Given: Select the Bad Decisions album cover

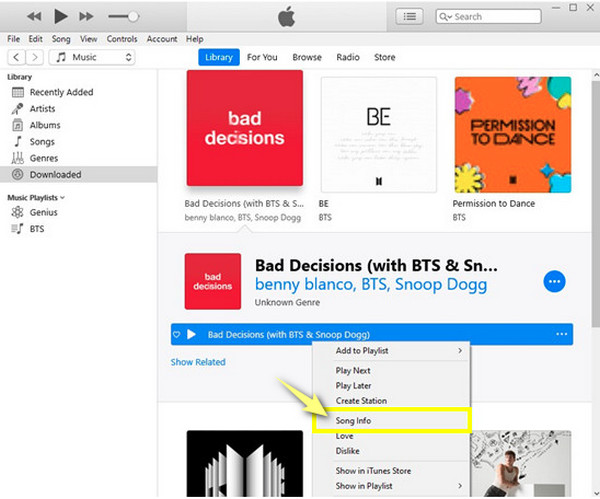Looking at the screenshot, I should coord(245,128).
